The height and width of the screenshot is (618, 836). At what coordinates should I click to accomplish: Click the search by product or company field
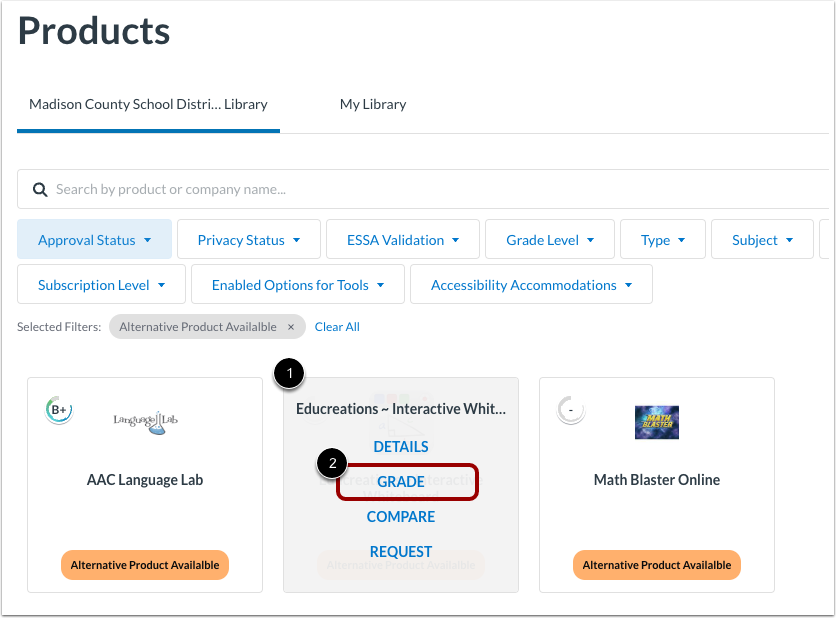[423, 189]
